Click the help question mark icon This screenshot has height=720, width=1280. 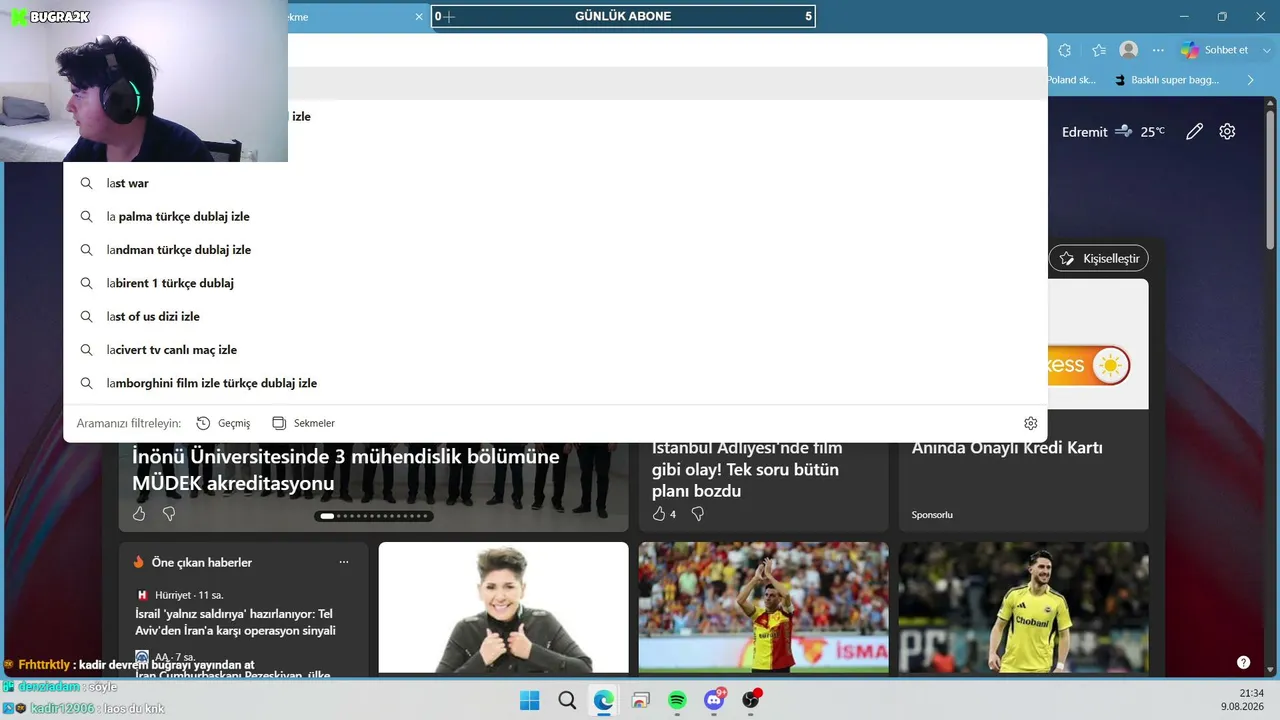(x=1243, y=662)
